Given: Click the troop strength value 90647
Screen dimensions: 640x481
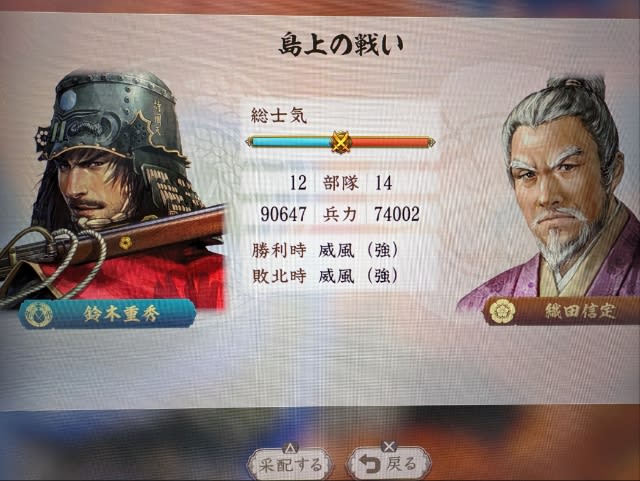Looking at the screenshot, I should 283,214.
